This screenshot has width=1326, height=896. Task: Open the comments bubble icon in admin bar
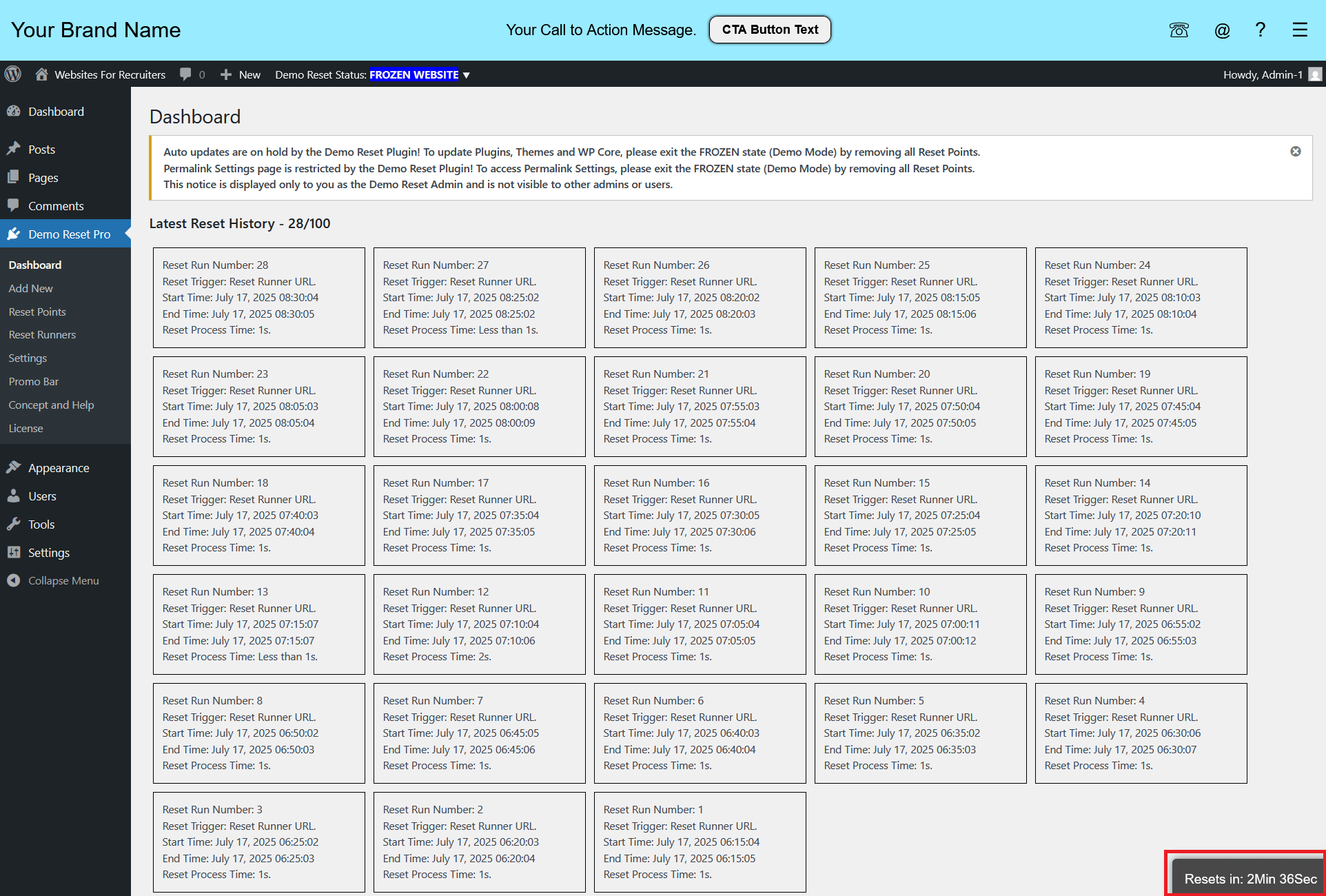[185, 74]
